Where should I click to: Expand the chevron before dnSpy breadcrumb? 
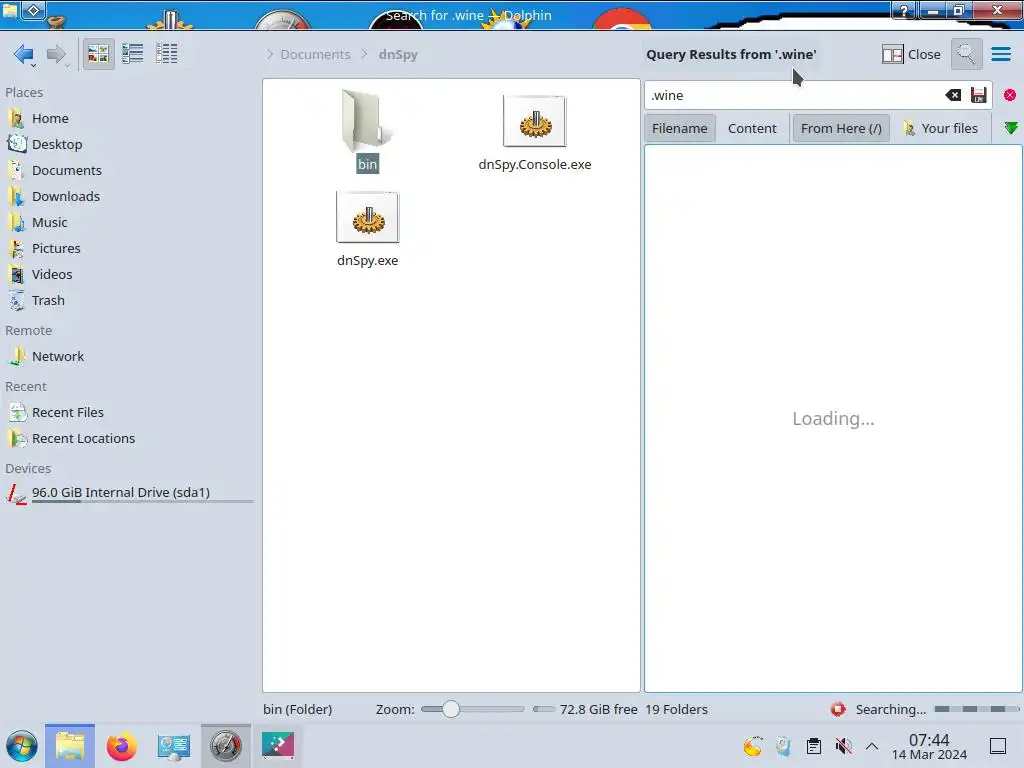click(364, 54)
